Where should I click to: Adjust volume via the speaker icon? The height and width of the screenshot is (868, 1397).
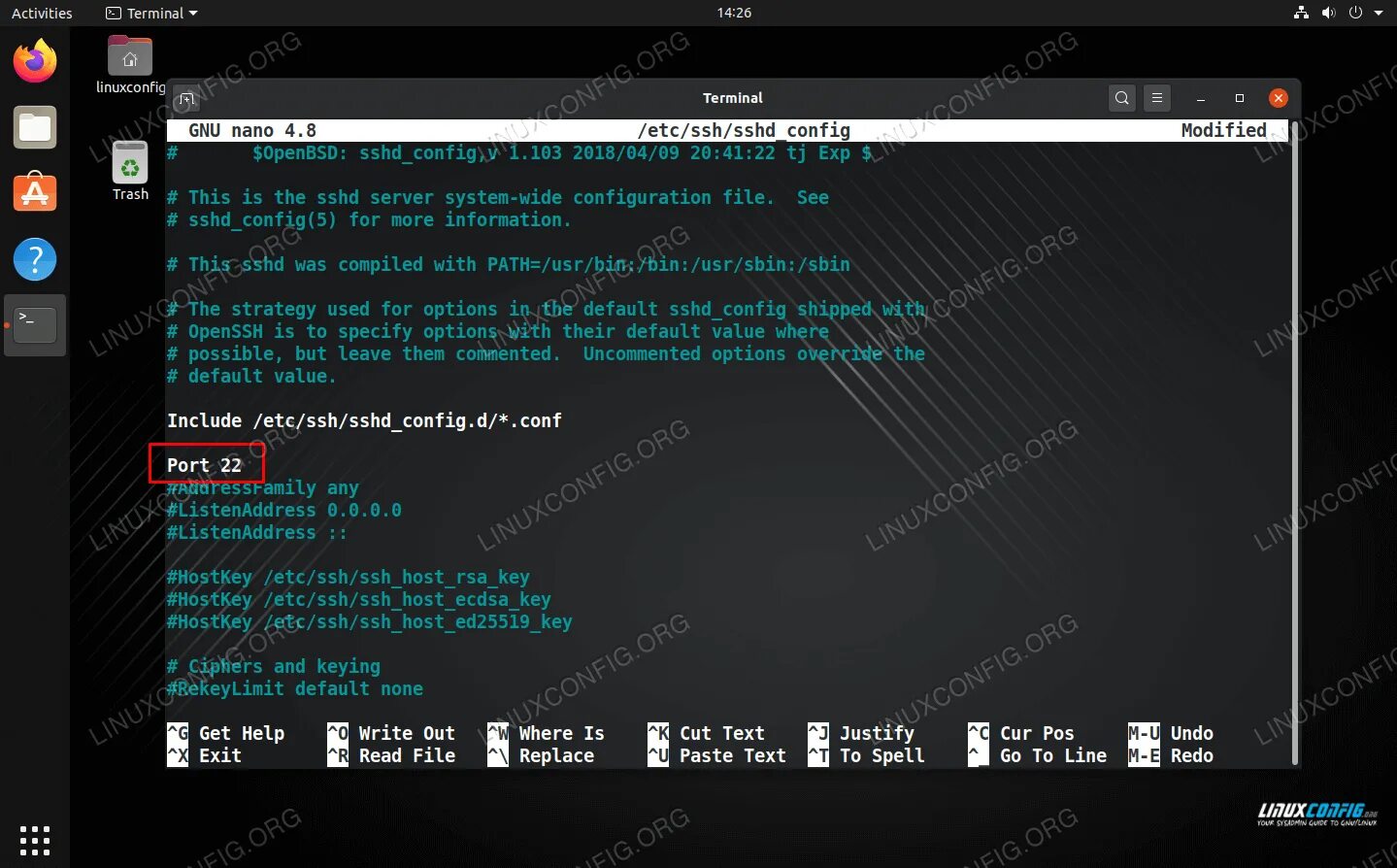coord(1328,13)
